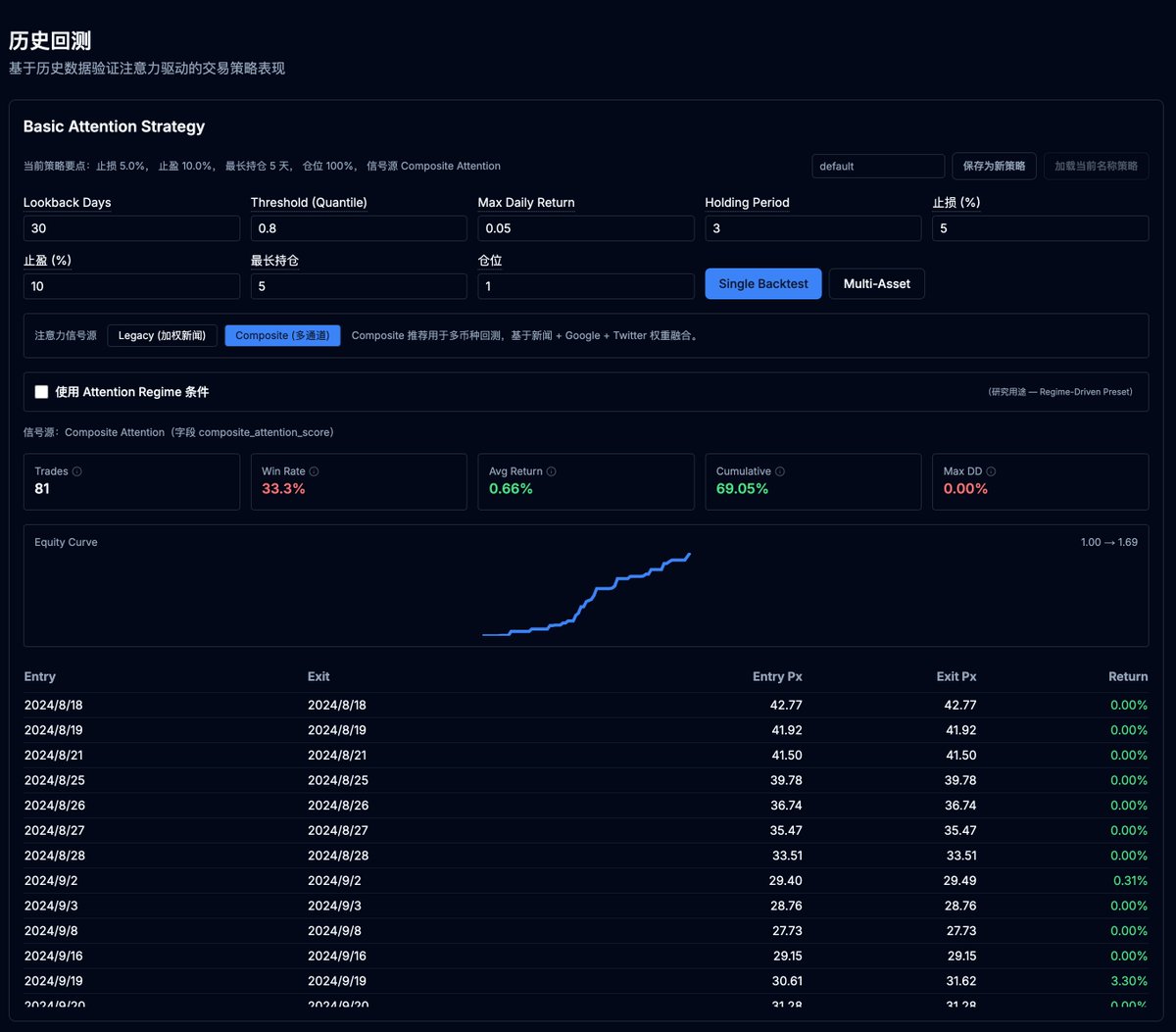Click the Basic Attention Strategy heading
This screenshot has height=1032, width=1176.
(x=114, y=126)
